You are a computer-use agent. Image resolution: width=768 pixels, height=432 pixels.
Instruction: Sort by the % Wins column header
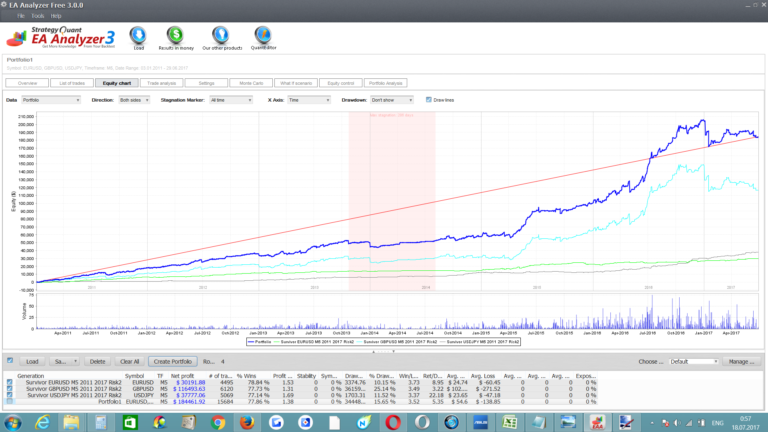pos(246,376)
